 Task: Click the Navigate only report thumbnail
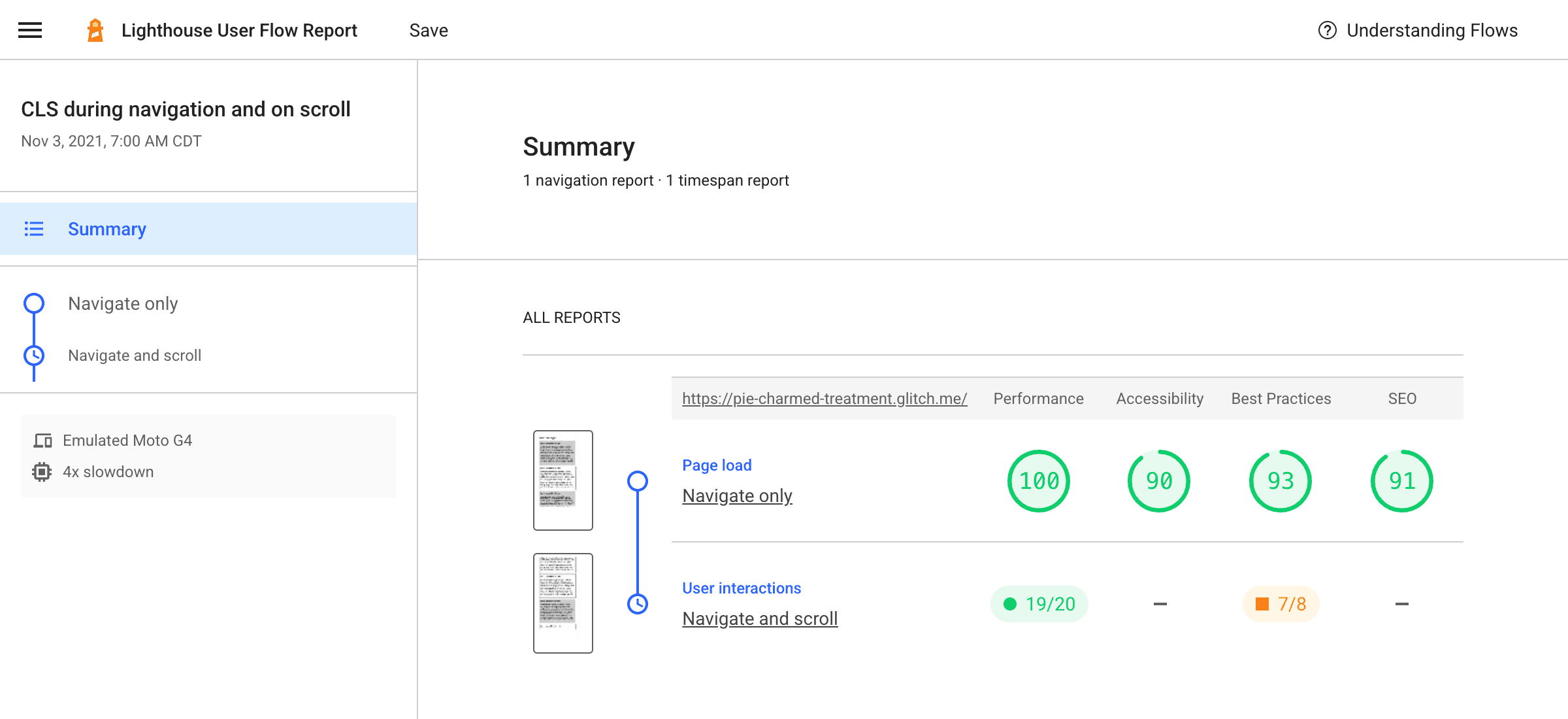[x=562, y=480]
